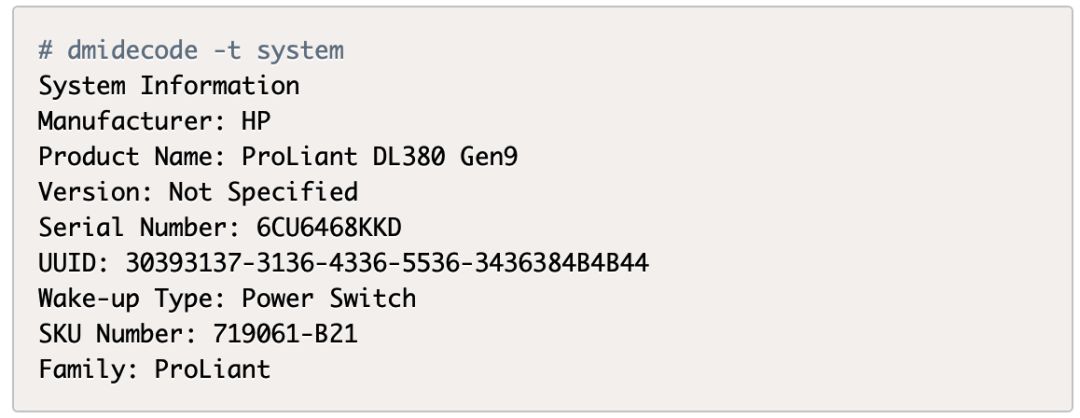The width and height of the screenshot is (1080, 418).
Task: Select the UUID value starting with 30393137
Action: (x=387, y=263)
